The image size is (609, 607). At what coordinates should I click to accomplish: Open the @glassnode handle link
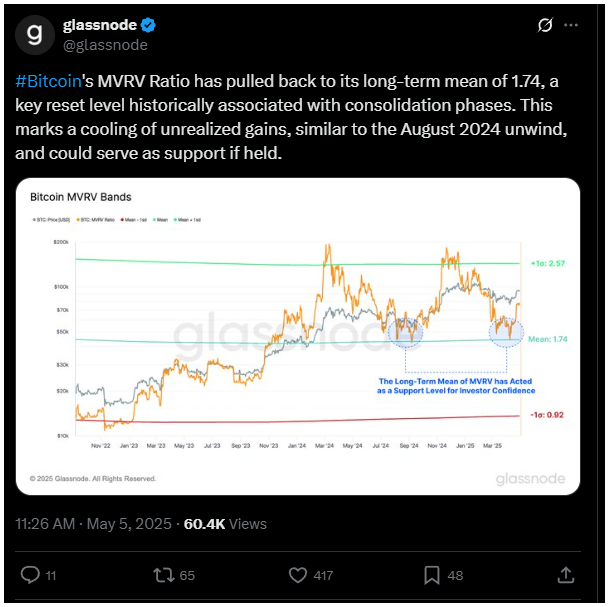[x=105, y=45]
